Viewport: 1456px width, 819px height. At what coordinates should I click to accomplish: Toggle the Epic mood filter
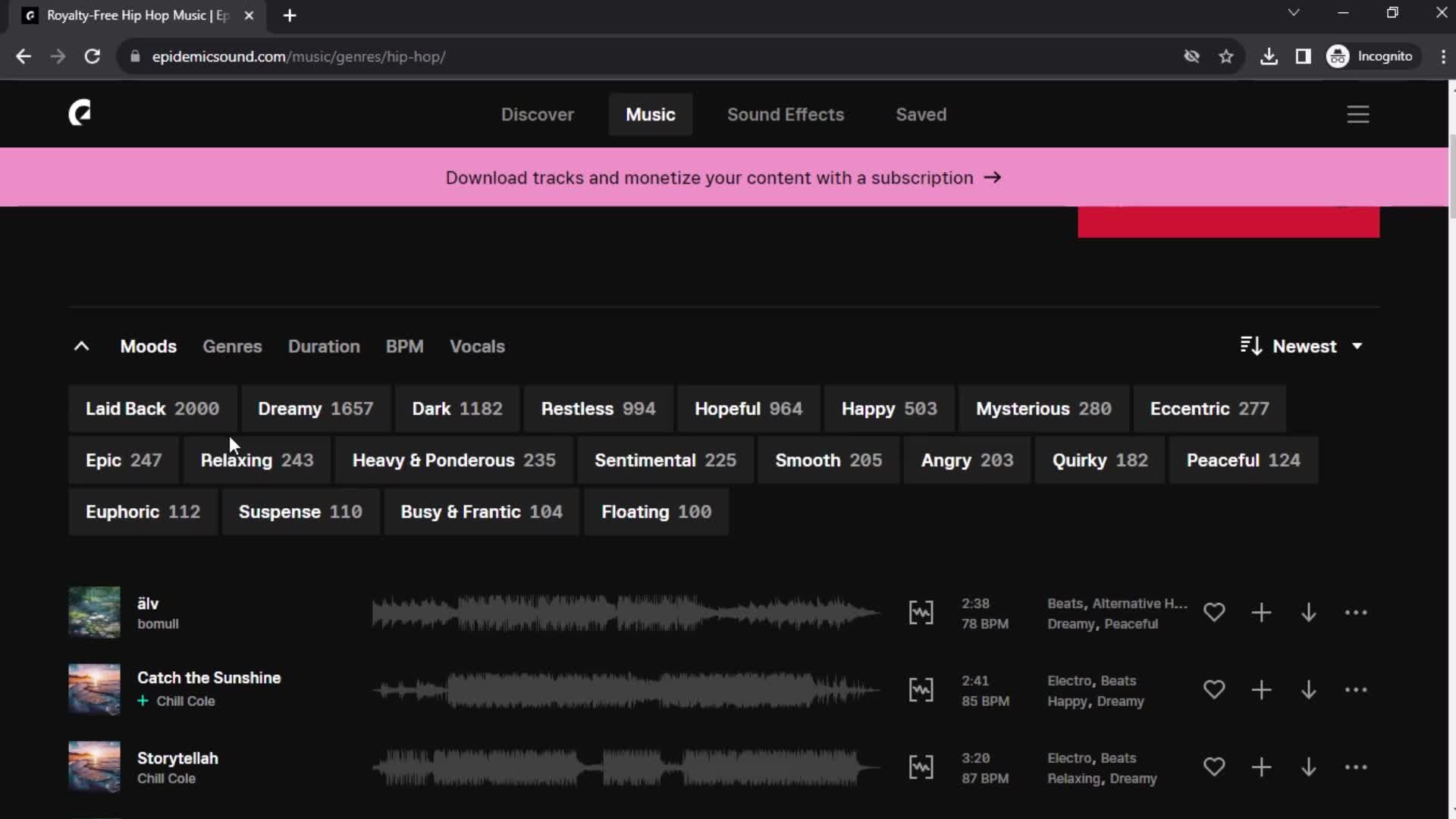pyautogui.click(x=124, y=460)
